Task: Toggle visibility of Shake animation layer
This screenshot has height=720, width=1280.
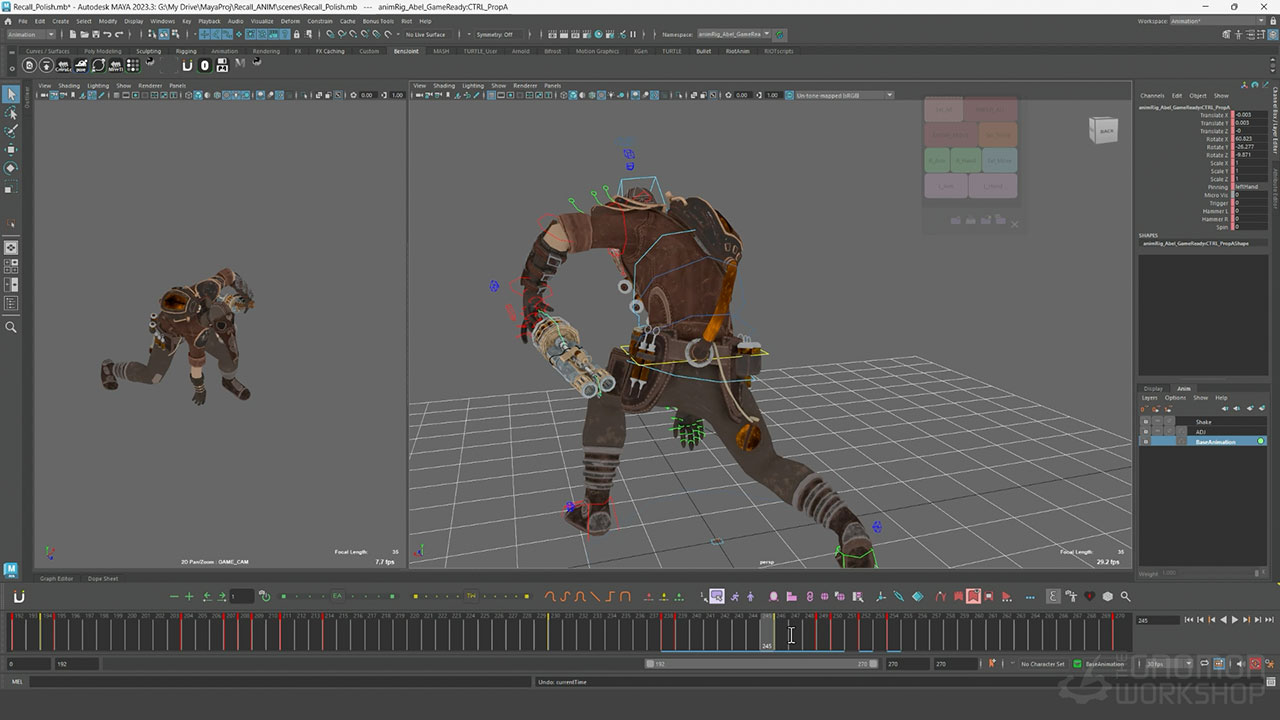Action: [1145, 422]
